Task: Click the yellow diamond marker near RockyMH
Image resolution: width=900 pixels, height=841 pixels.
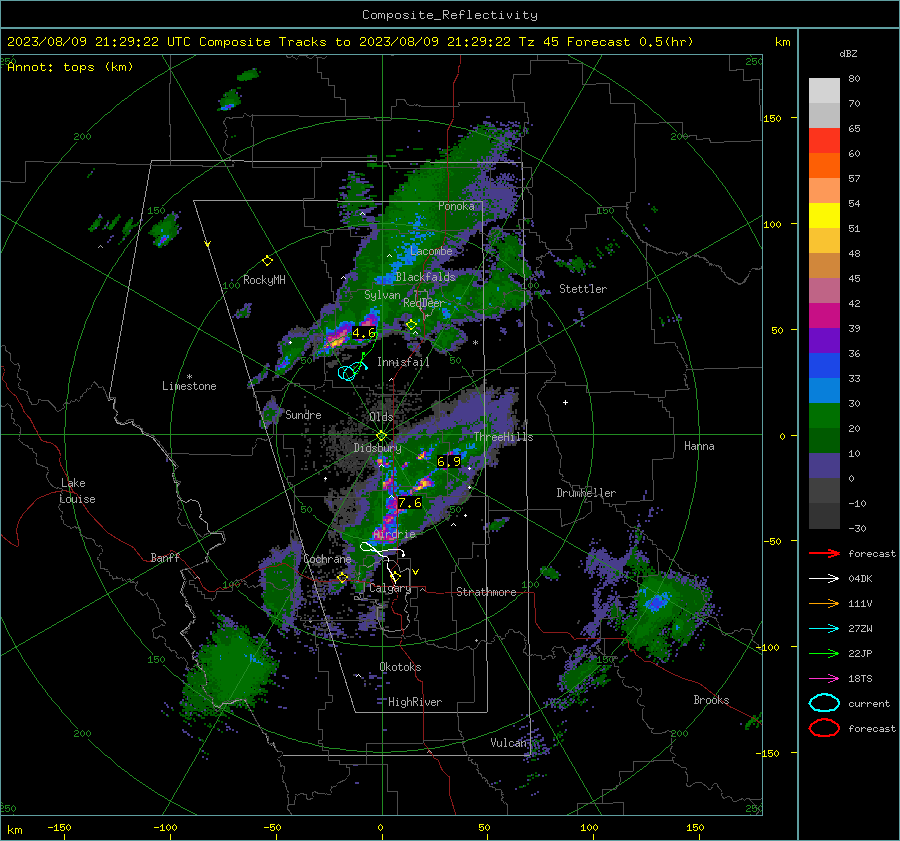Action: tap(267, 261)
